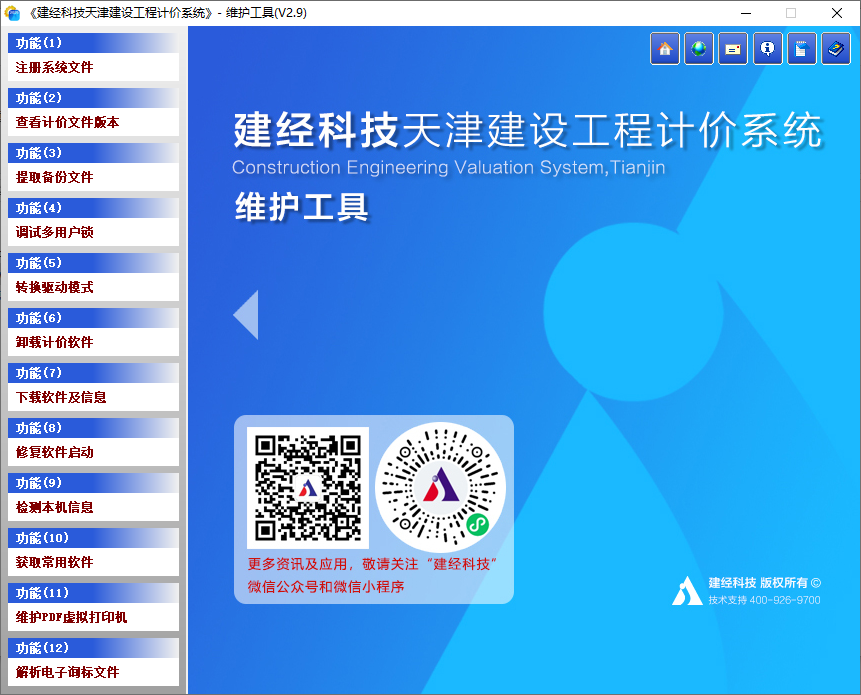
Task: Click the envelope mail icon
Action: coord(733,49)
